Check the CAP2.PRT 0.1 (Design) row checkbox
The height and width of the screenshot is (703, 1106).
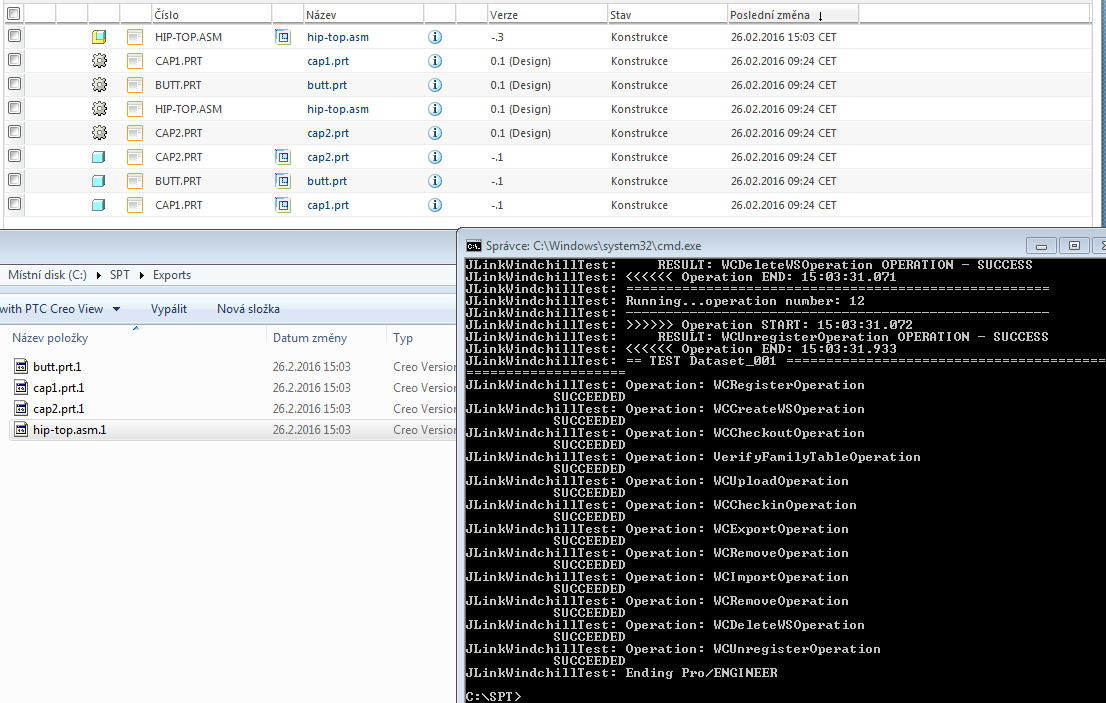[x=14, y=132]
